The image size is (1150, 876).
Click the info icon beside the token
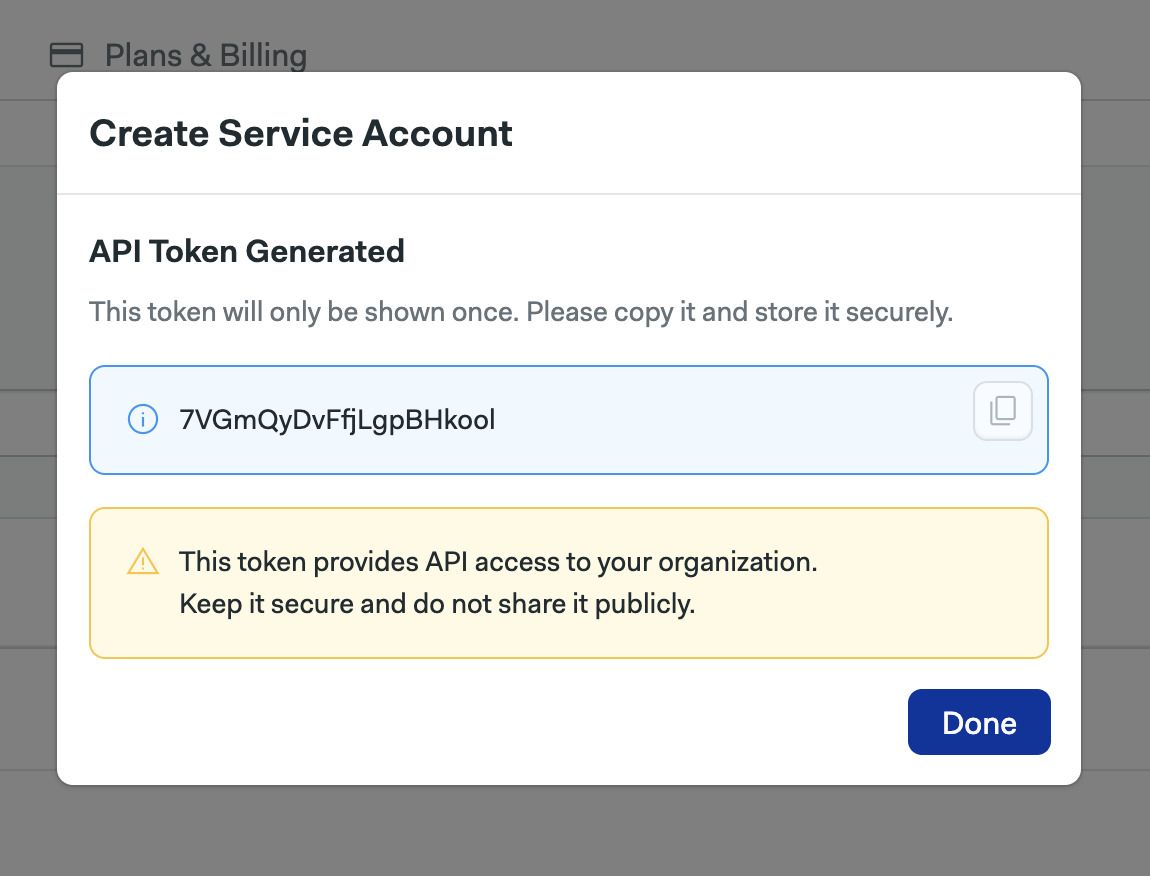[143, 420]
